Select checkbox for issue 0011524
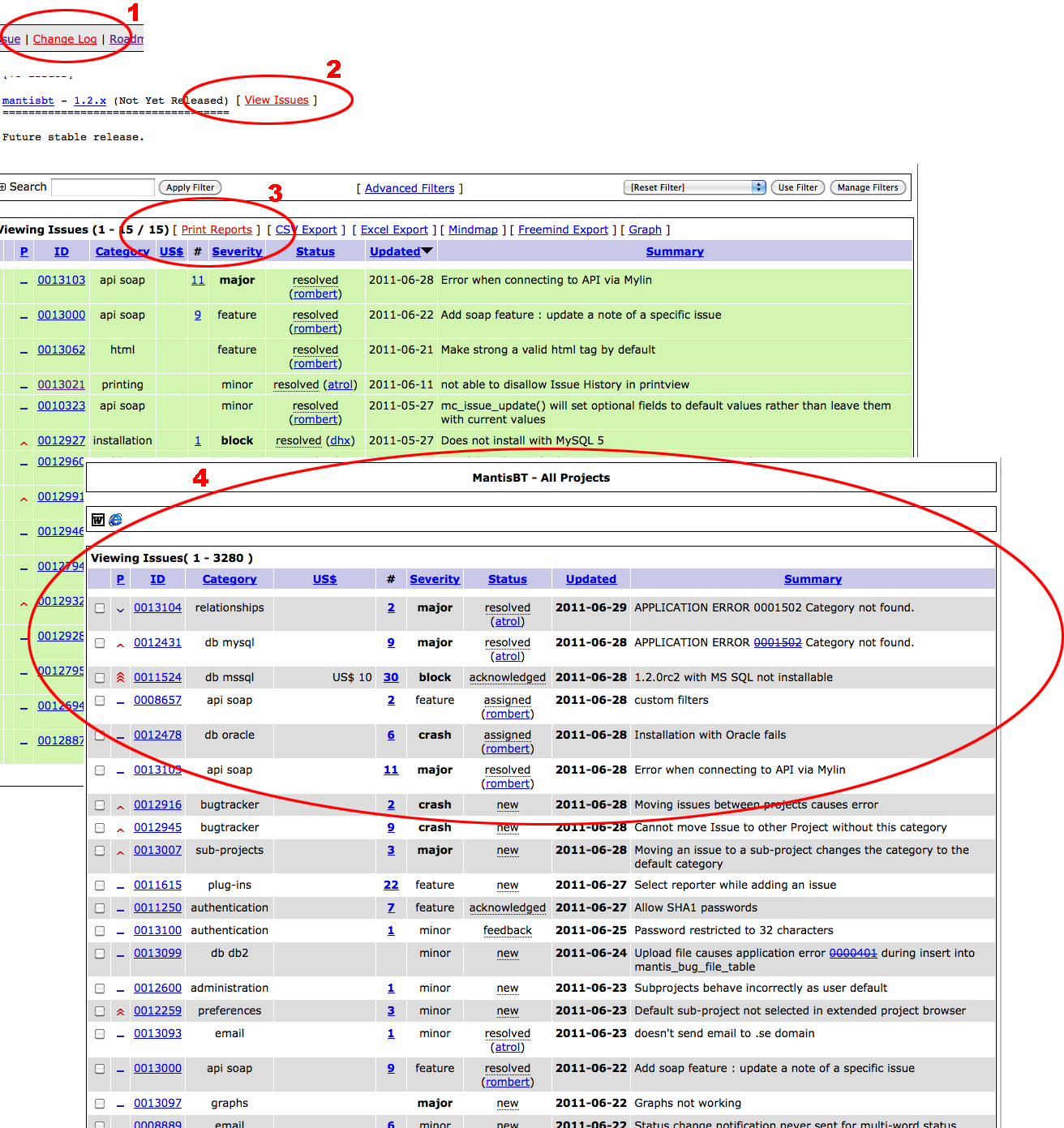Screen dimensions: 1064x1128 pos(100,678)
